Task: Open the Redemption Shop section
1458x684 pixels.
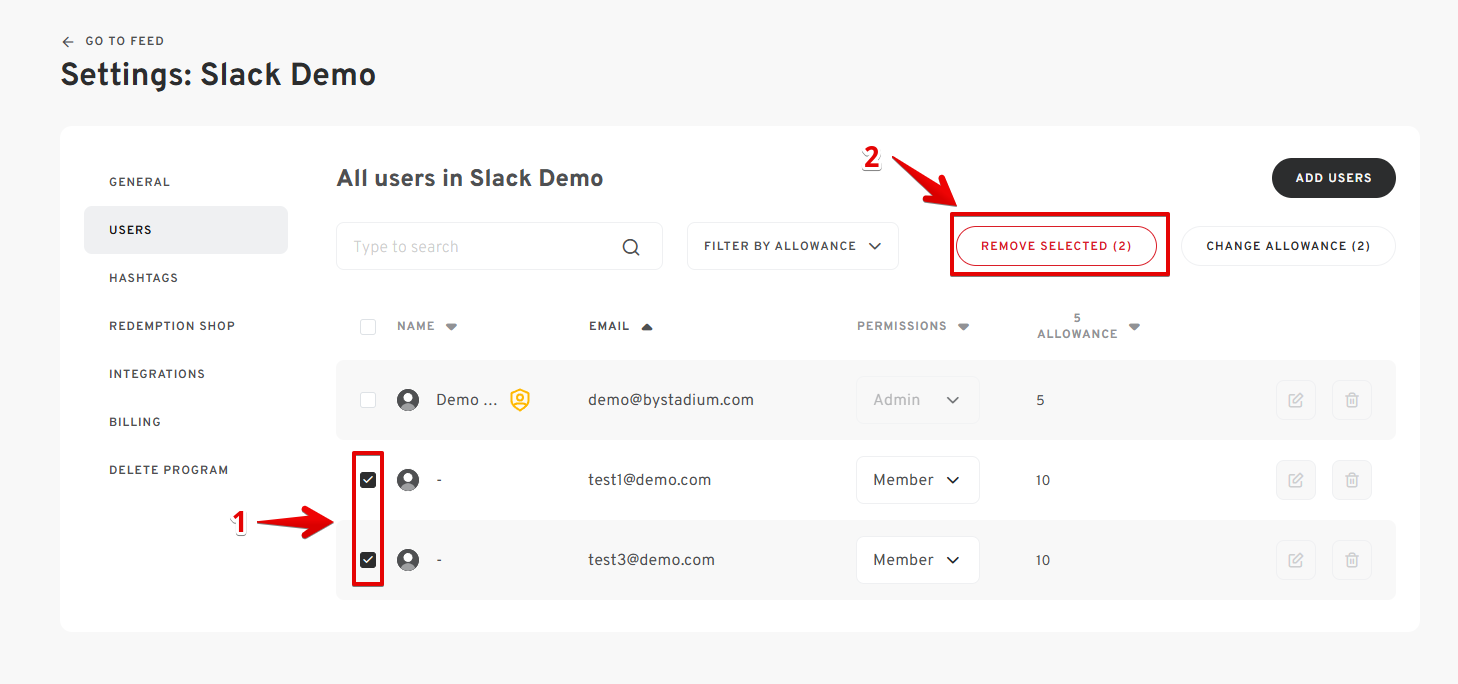Action: click(172, 326)
